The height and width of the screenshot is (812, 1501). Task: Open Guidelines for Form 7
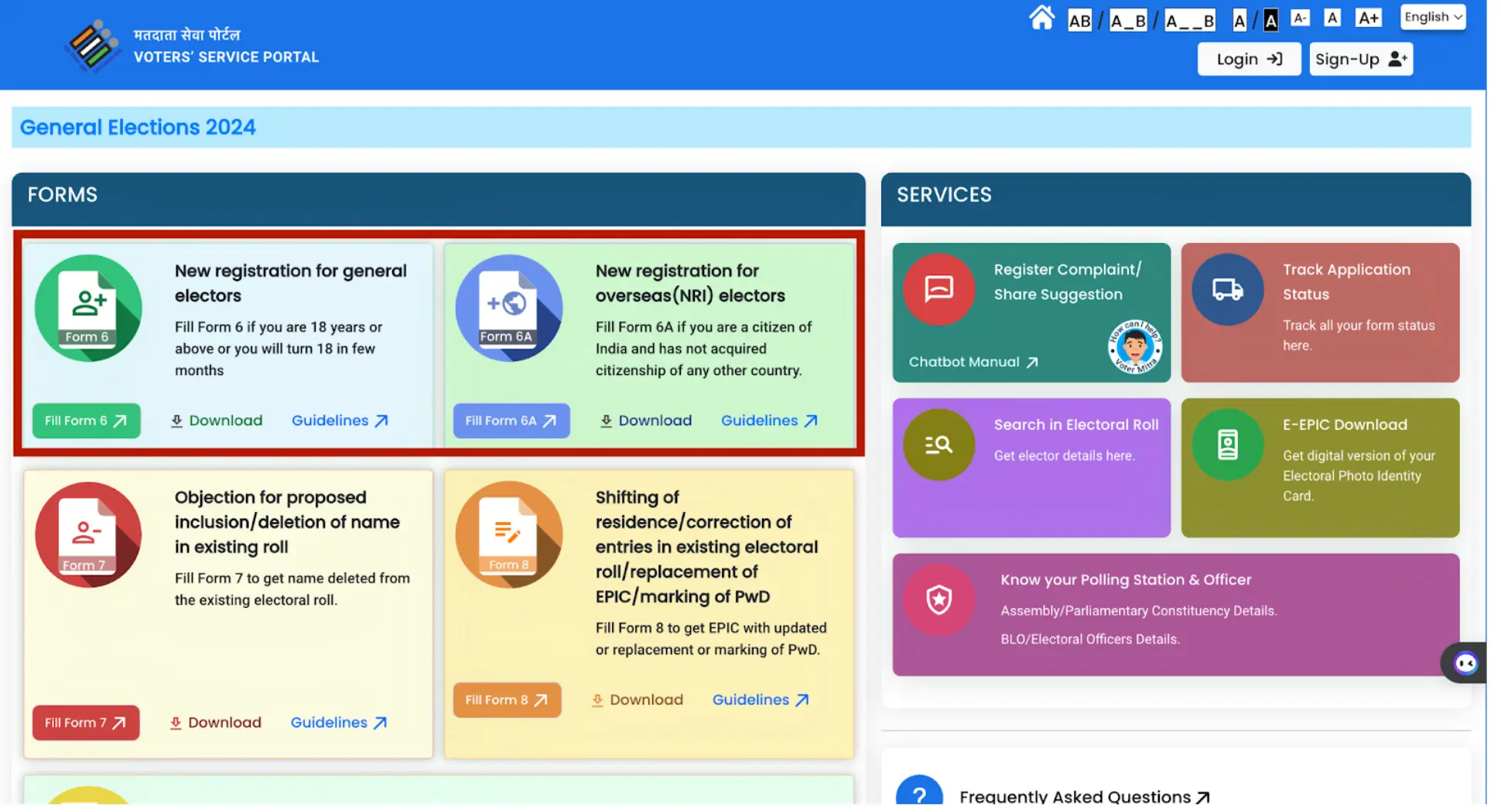click(x=339, y=723)
